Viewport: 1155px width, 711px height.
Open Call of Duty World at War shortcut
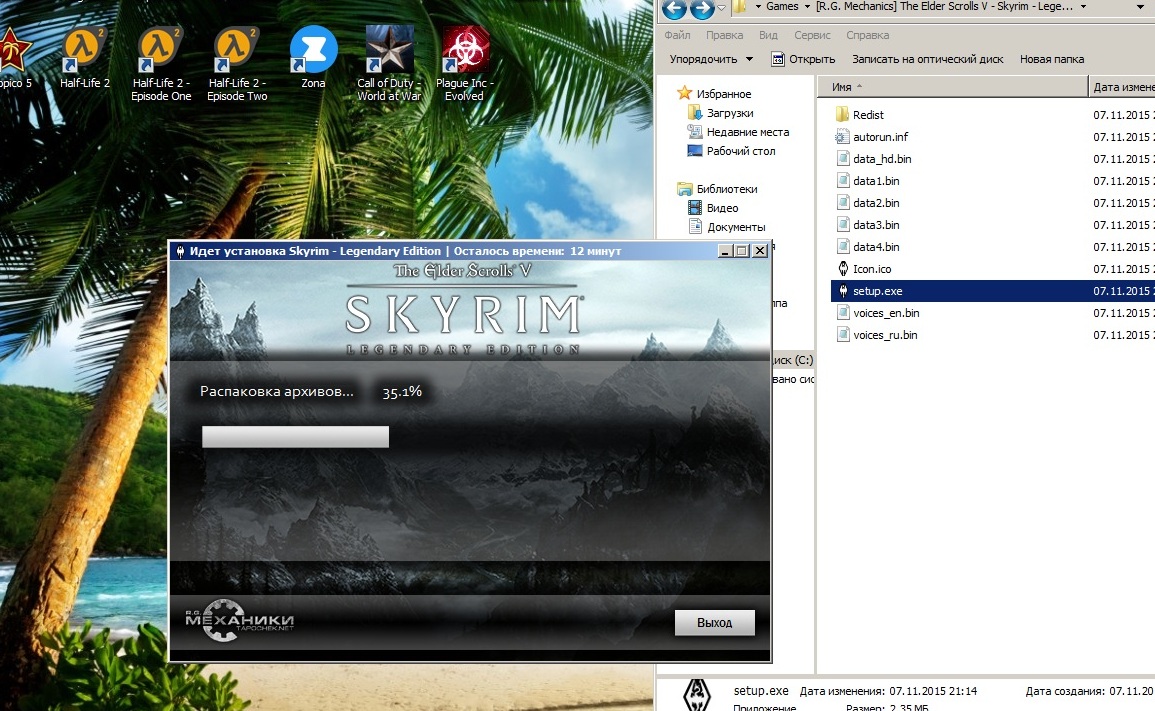389,63
